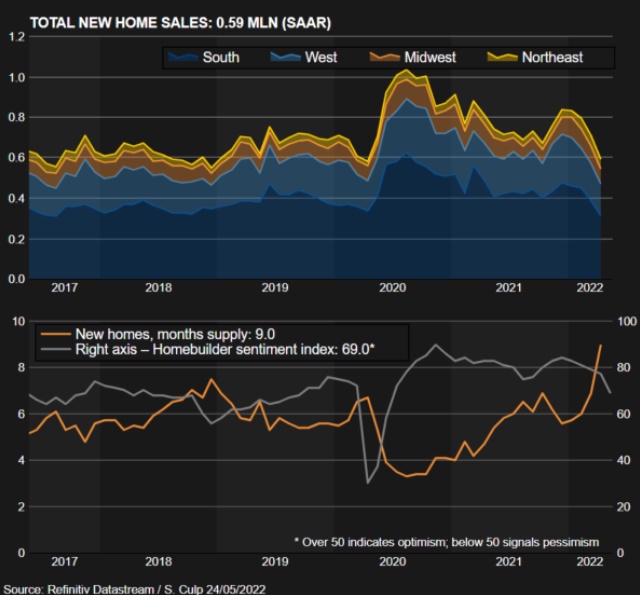The width and height of the screenshot is (640, 595).
Task: Click the 'Over 50 indicates optimism' footnote
Action: [x=446, y=541]
